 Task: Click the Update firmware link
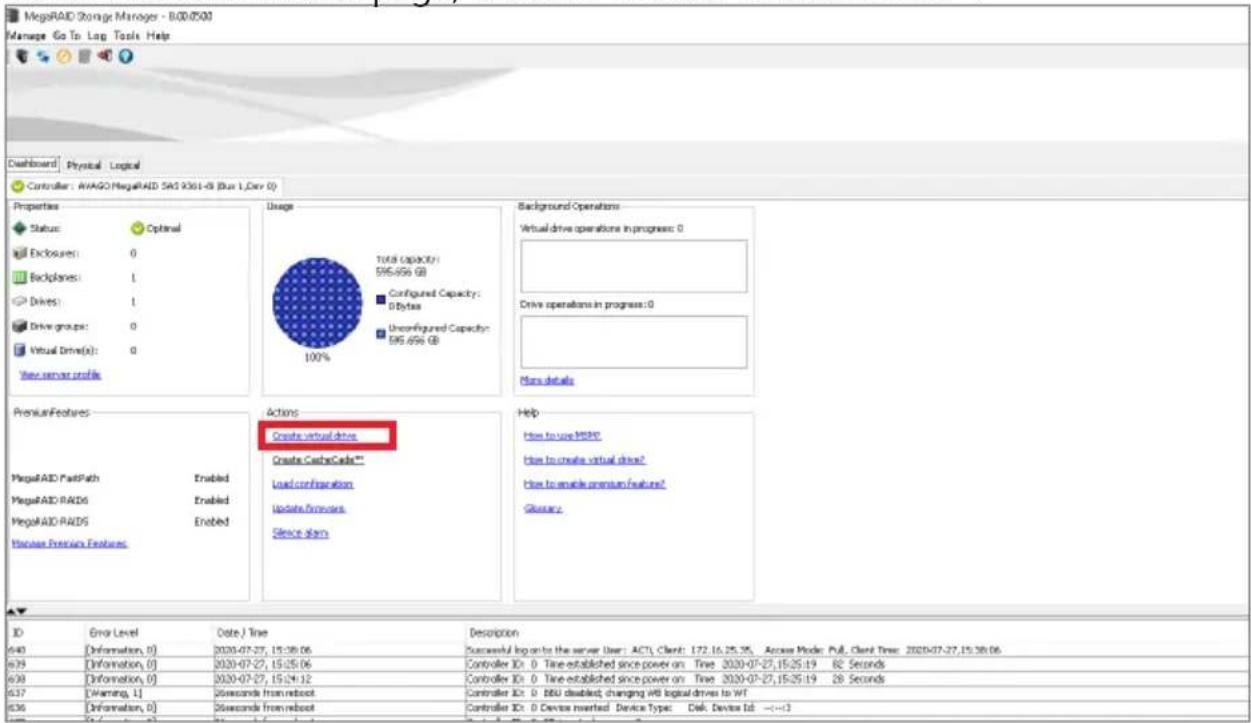[x=309, y=508]
